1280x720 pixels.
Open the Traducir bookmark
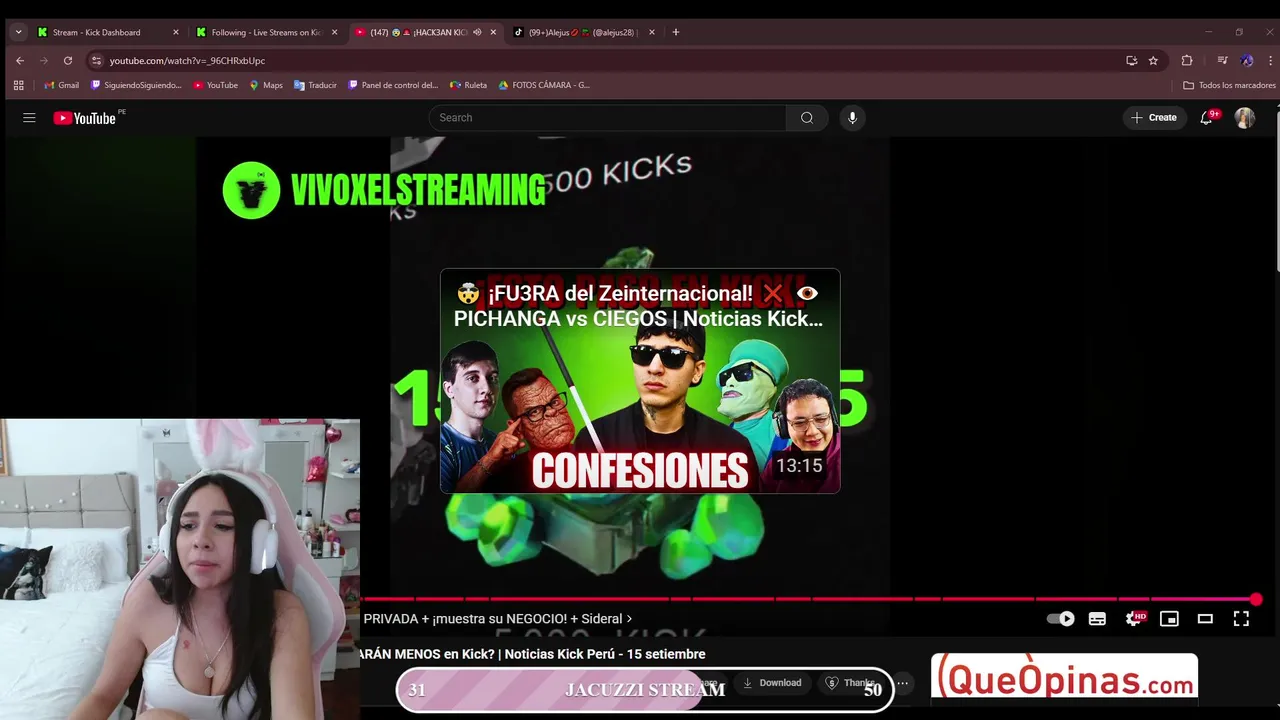(x=315, y=85)
